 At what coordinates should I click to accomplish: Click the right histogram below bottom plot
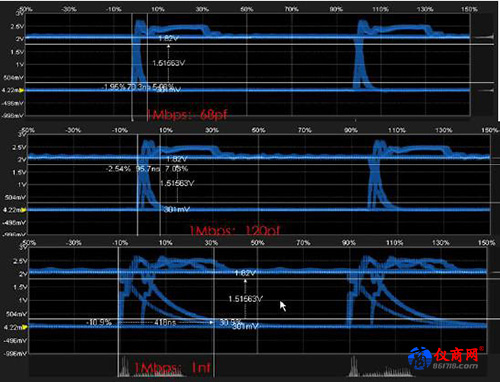(380, 367)
